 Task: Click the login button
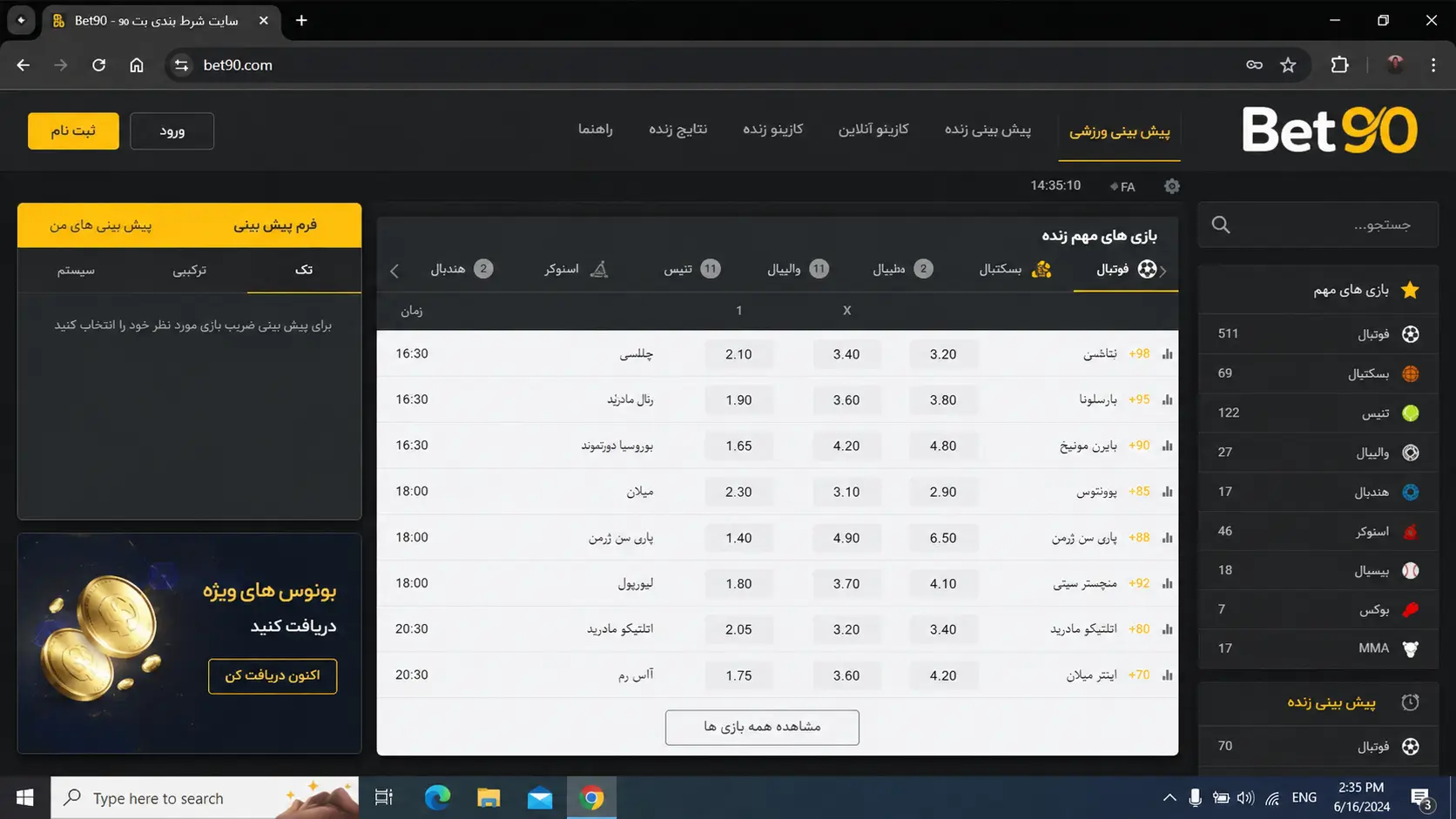[x=172, y=131]
